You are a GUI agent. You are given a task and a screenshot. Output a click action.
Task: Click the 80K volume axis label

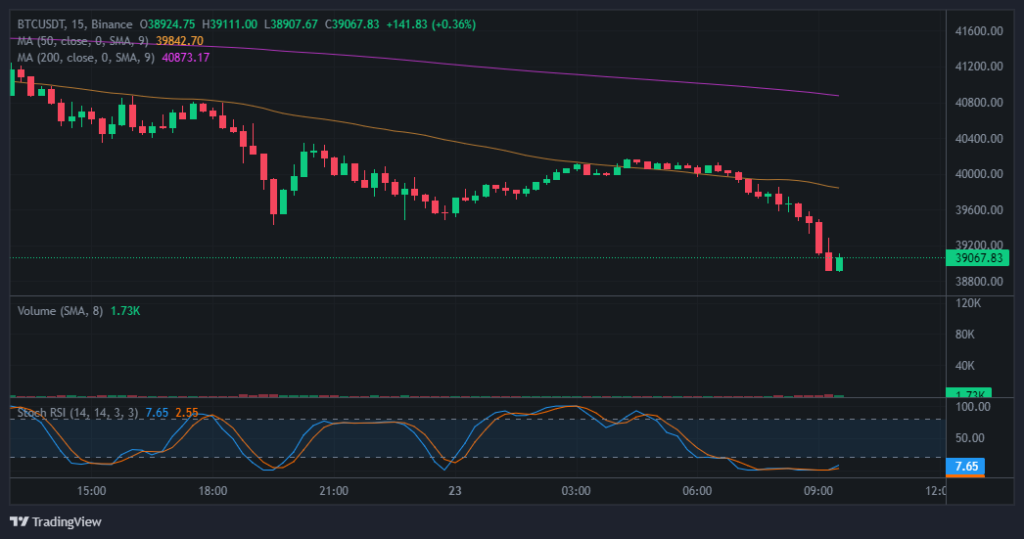tap(965, 335)
